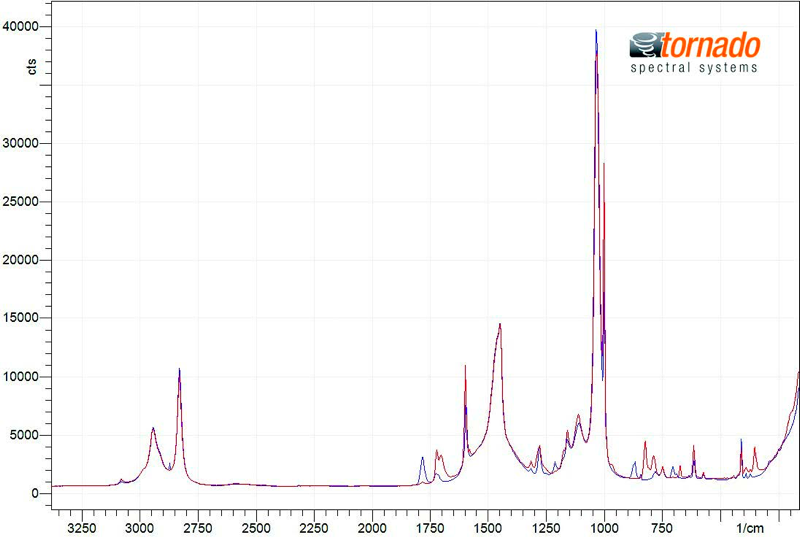Click the 25000 y-axis label
Screen dimensions: 800x538
(20, 202)
